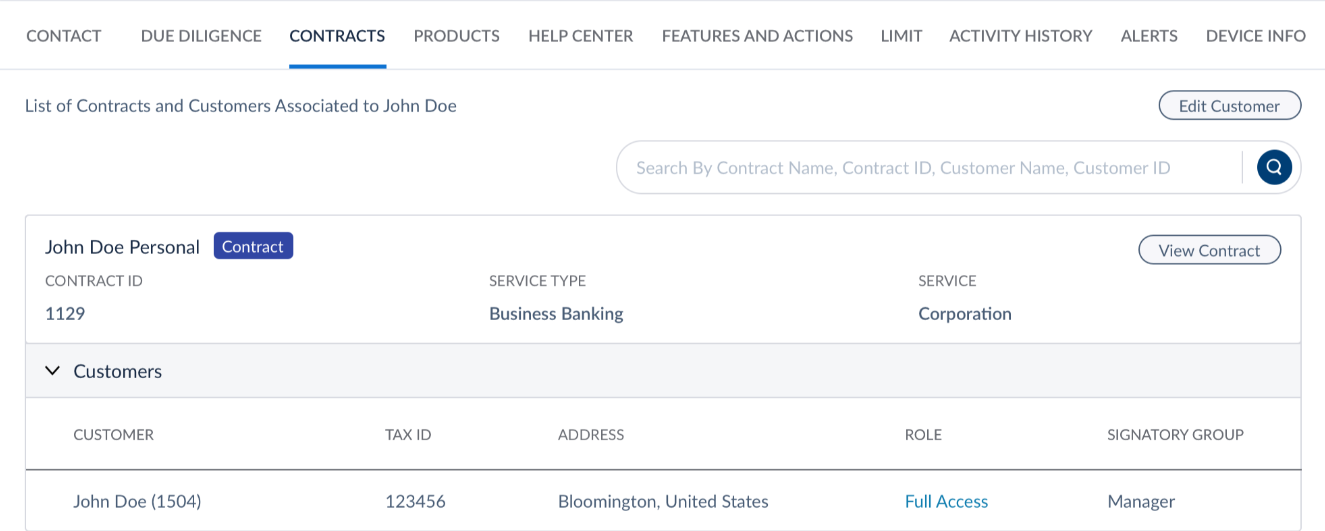Image resolution: width=1325 pixels, height=531 pixels.
Task: Click the search magnifier icon button
Action: coord(1273,168)
